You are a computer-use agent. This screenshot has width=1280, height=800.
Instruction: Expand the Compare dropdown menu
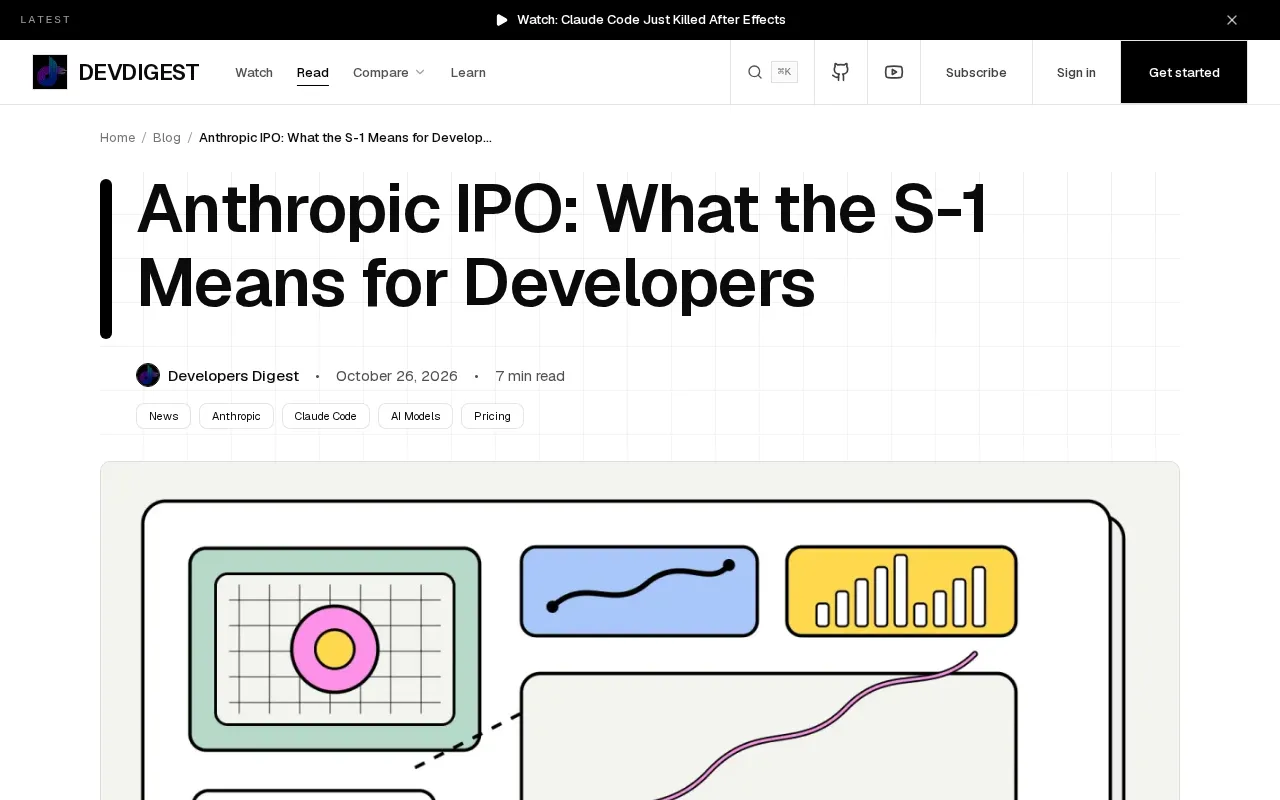[389, 72]
